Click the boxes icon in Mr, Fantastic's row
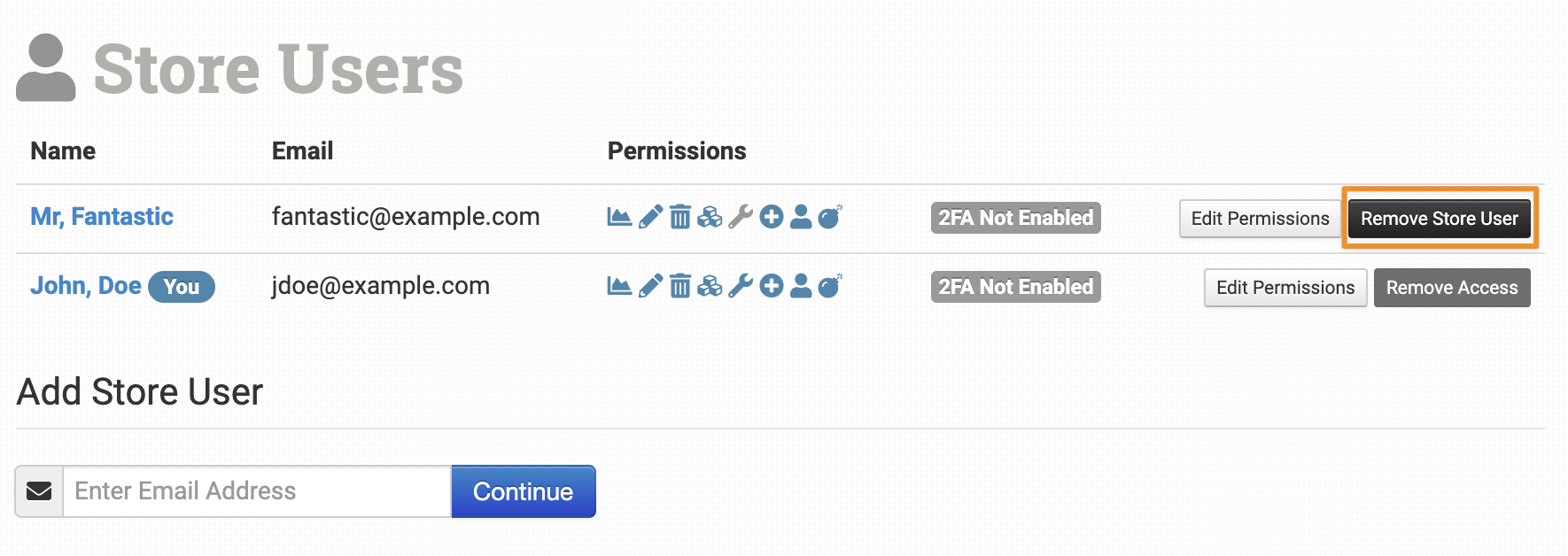 point(710,217)
